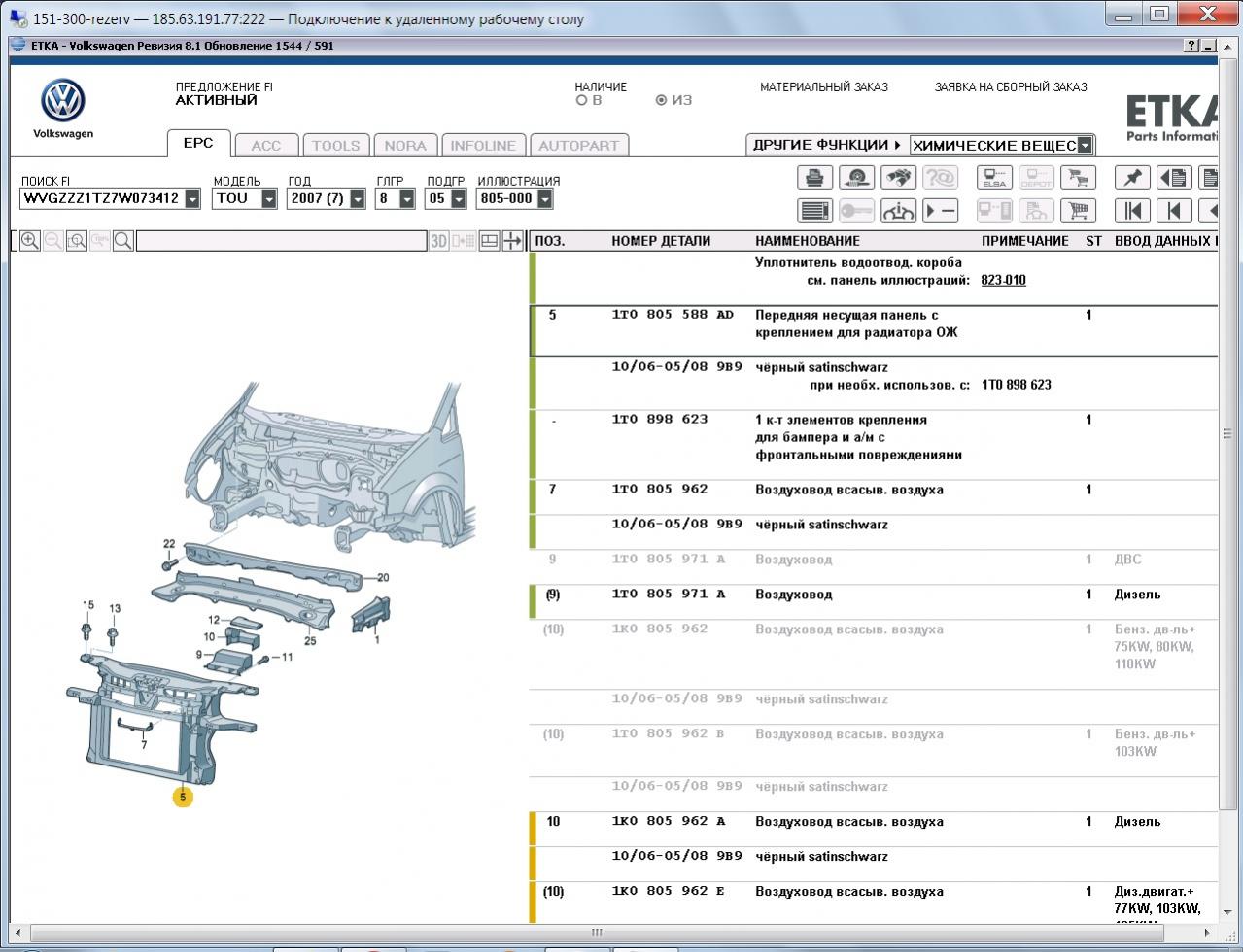This screenshot has width=1243, height=952.
Task: Click the printer icon in the toolbar
Action: click(x=815, y=178)
